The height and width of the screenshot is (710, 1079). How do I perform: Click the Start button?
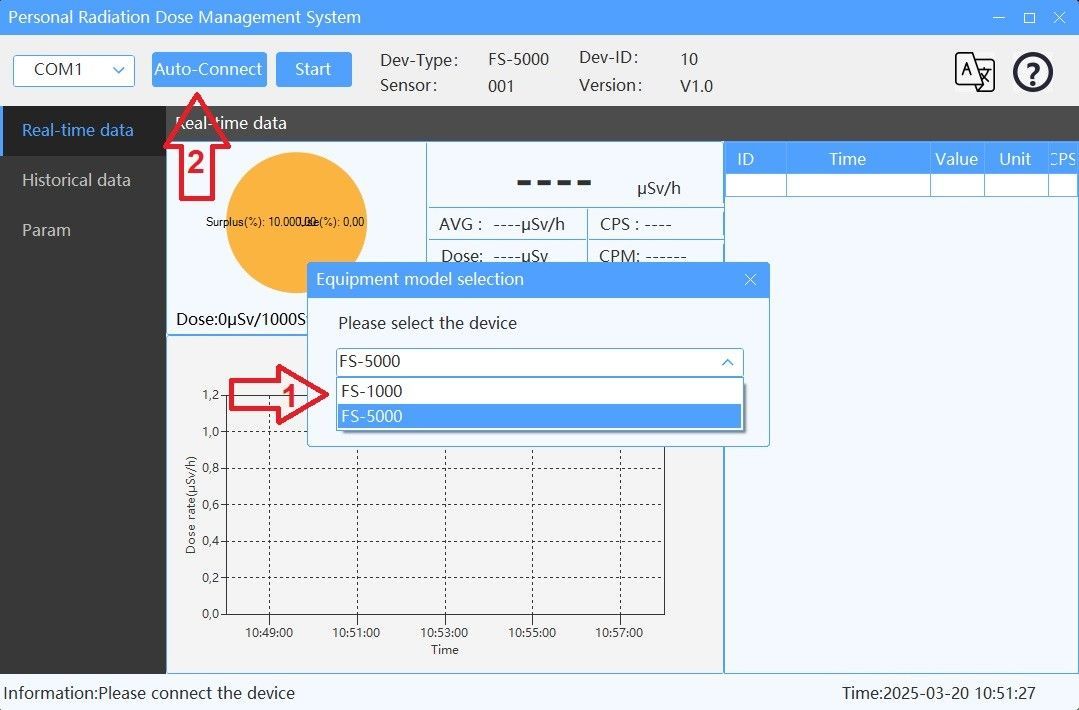pos(313,69)
